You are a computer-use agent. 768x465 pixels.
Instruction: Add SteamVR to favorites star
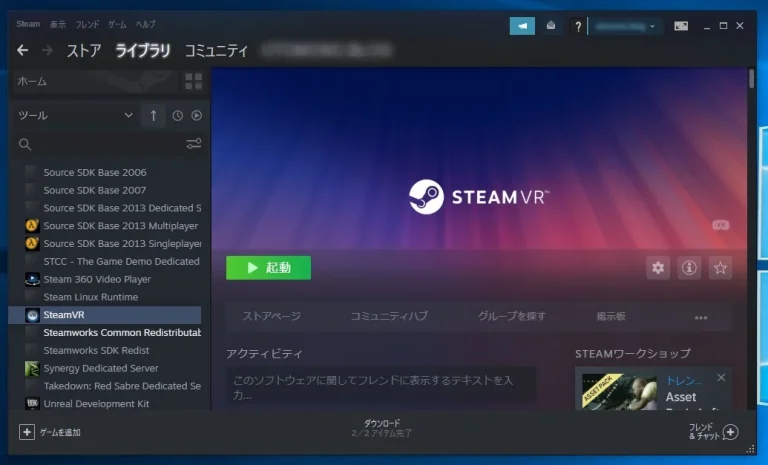point(720,268)
